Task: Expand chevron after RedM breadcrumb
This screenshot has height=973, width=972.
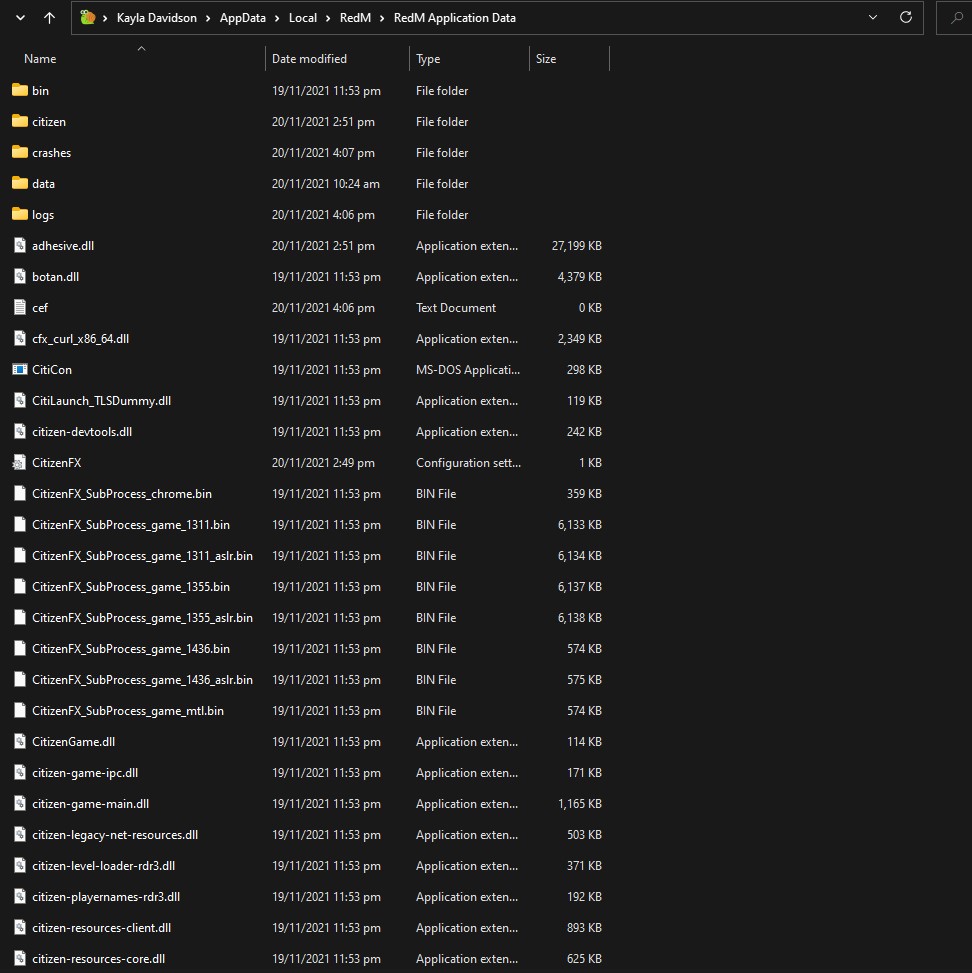Action: click(x=382, y=19)
